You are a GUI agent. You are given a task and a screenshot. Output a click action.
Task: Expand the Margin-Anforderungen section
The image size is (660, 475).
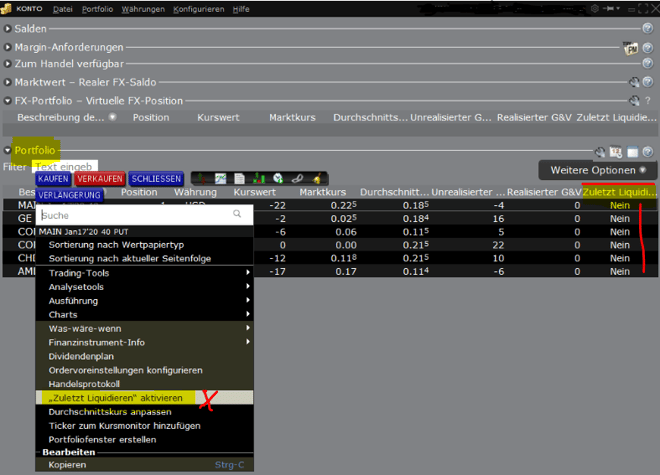pyautogui.click(x=7, y=47)
